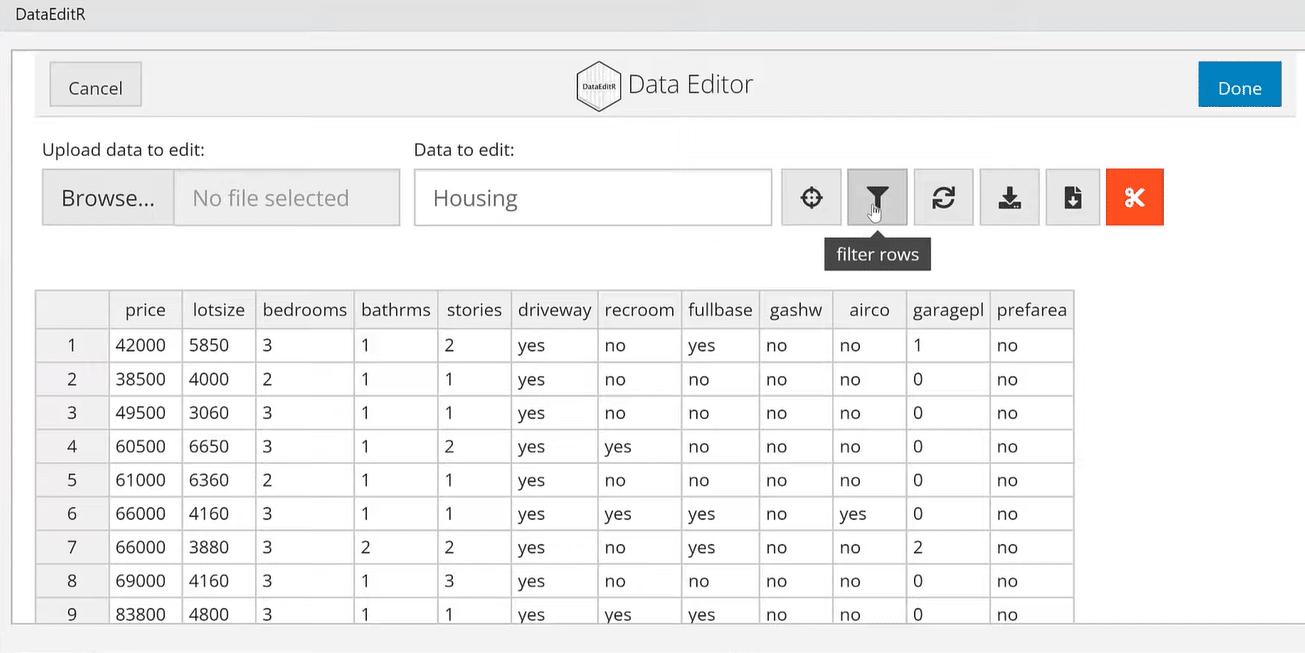Select the garagepl column header
The height and width of the screenshot is (653, 1305).
pyautogui.click(x=948, y=310)
